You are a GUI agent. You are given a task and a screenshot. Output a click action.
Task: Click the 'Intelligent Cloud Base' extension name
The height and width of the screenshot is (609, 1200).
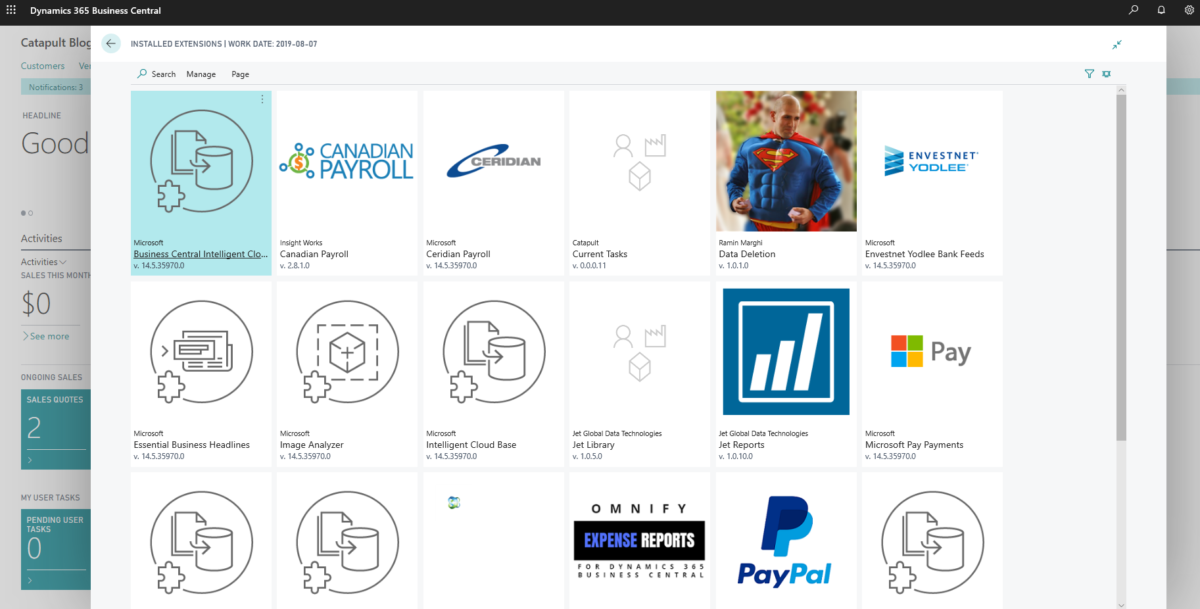(471, 445)
